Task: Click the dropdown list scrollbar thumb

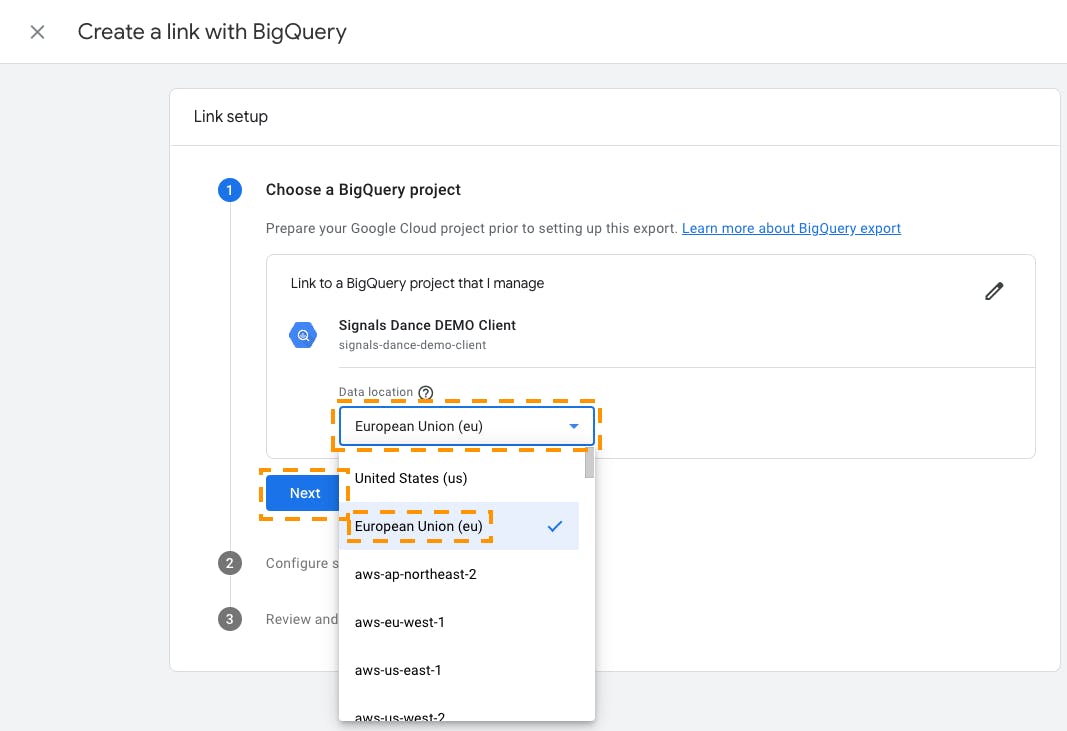Action: point(589,463)
